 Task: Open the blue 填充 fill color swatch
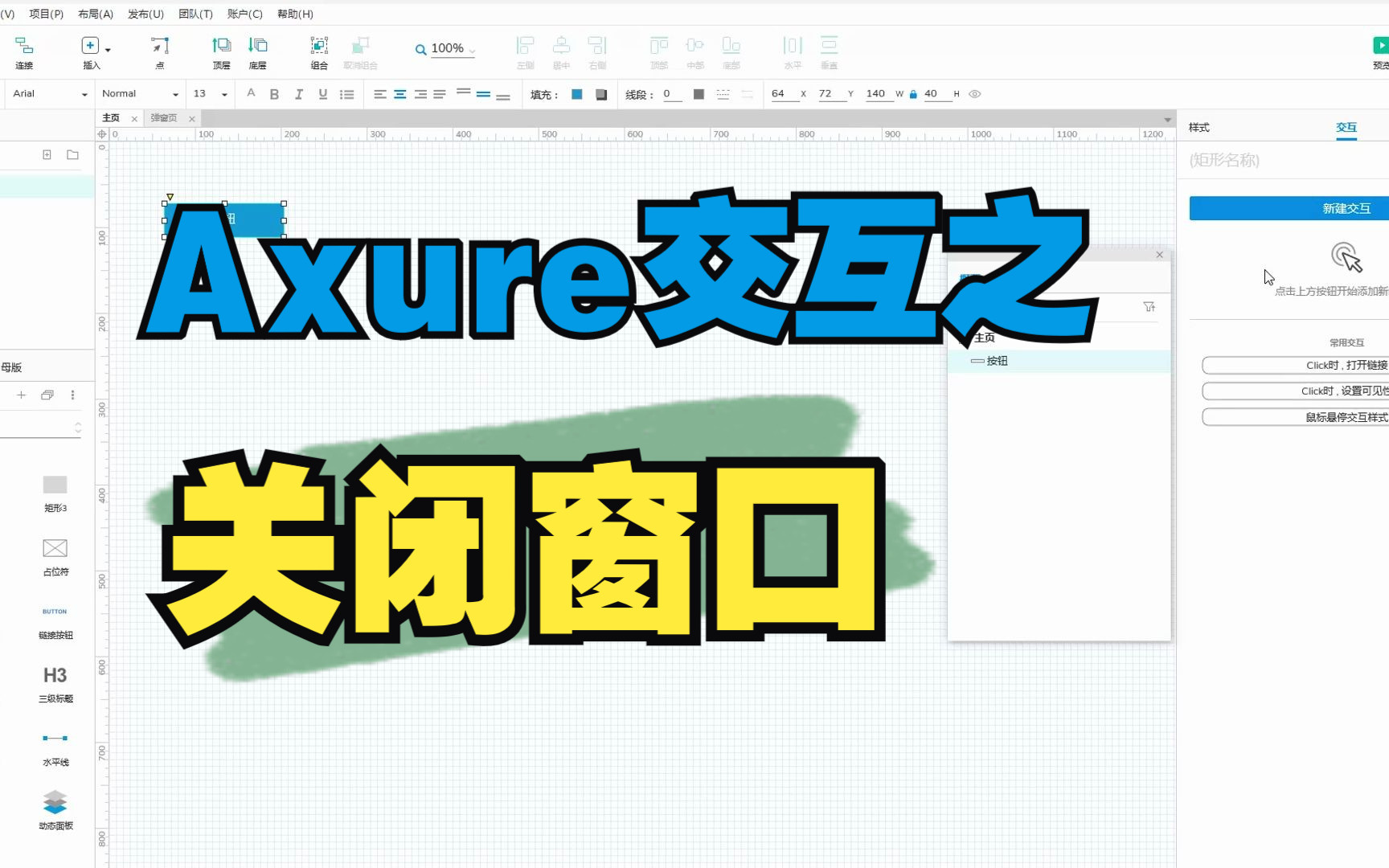(x=576, y=94)
